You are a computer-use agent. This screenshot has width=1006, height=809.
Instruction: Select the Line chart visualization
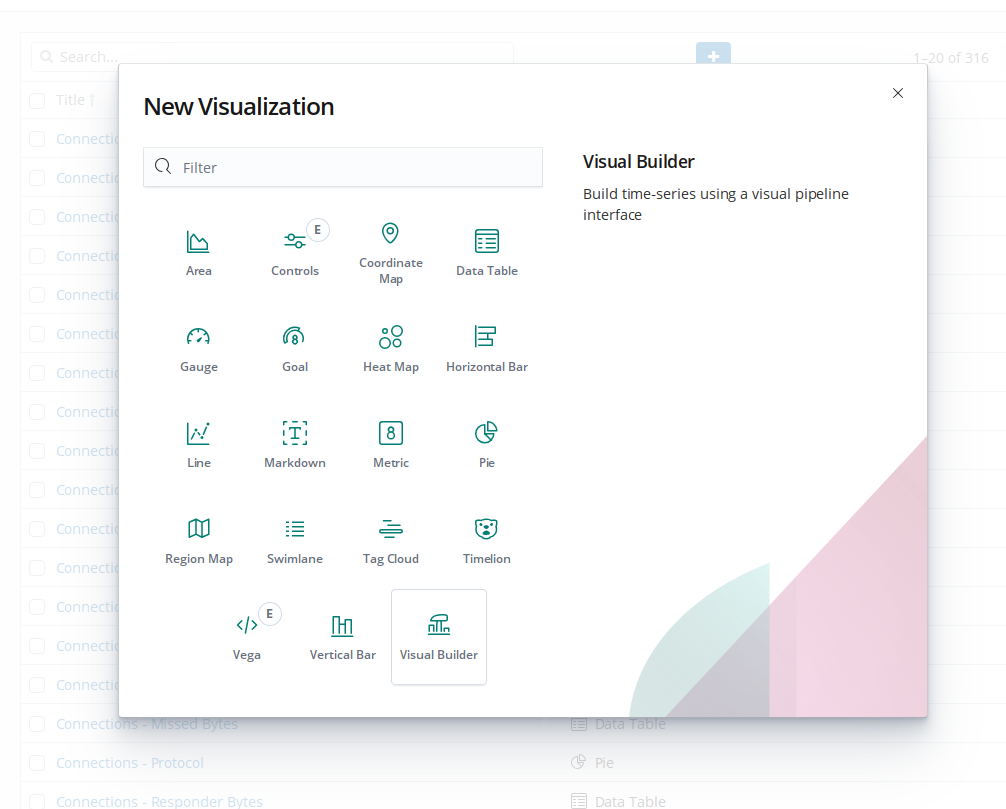pyautogui.click(x=198, y=445)
